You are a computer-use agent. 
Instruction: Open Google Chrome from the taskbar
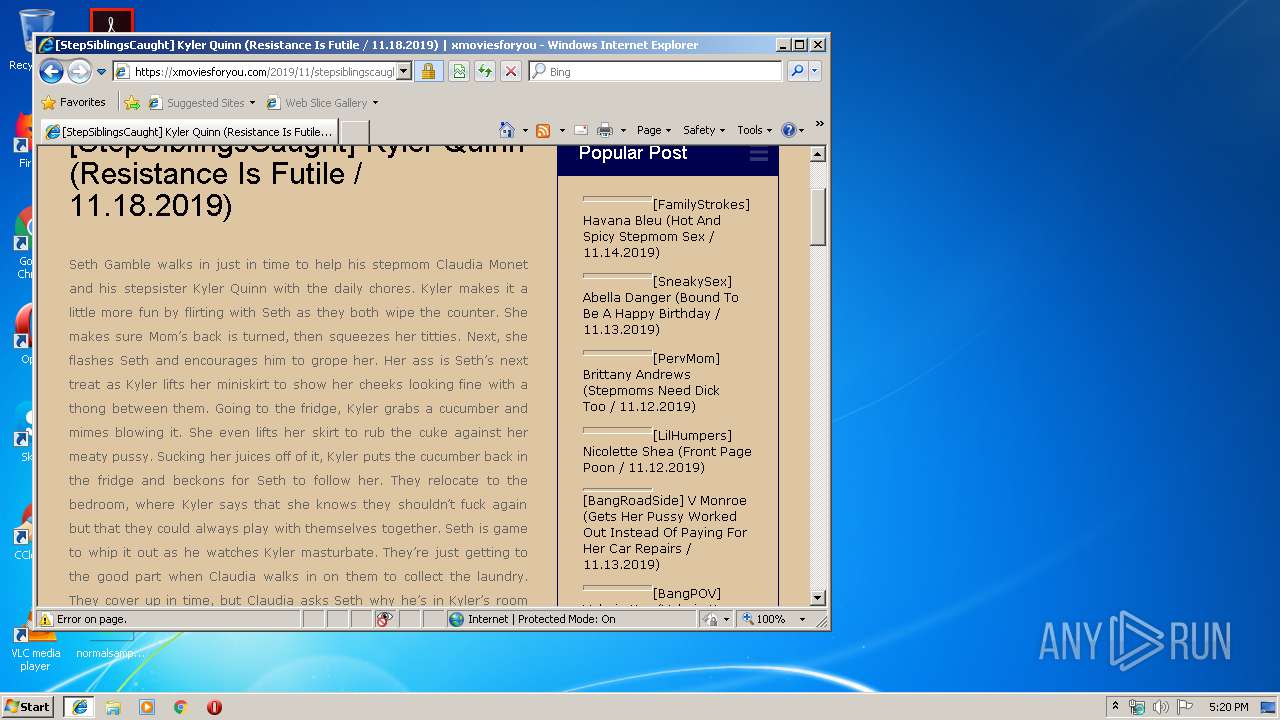pyautogui.click(x=180, y=706)
